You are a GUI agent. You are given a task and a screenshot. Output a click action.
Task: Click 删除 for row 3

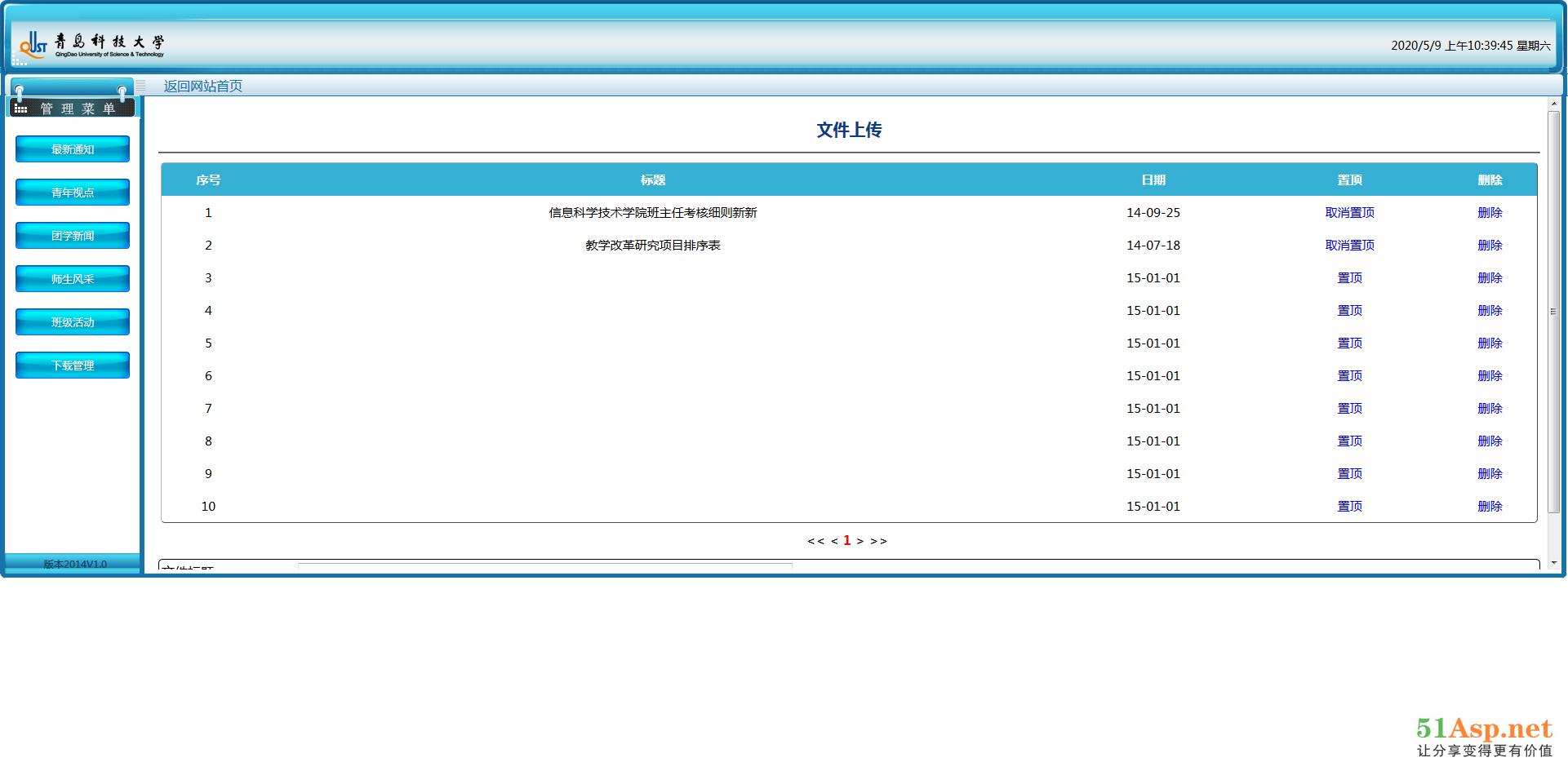point(1490,277)
